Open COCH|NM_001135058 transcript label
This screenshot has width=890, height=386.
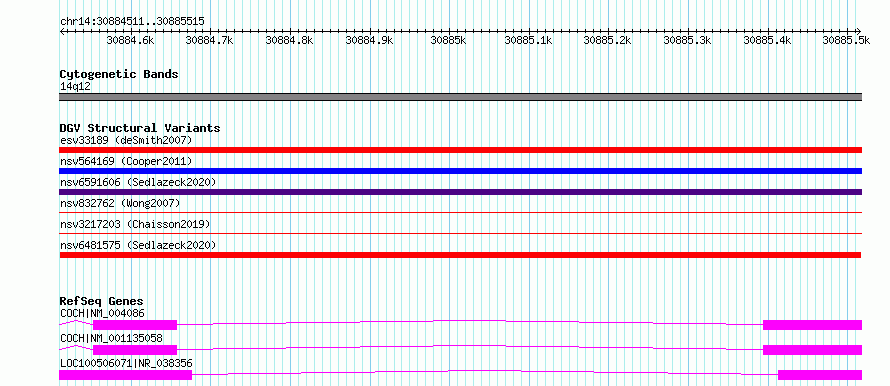point(111,338)
